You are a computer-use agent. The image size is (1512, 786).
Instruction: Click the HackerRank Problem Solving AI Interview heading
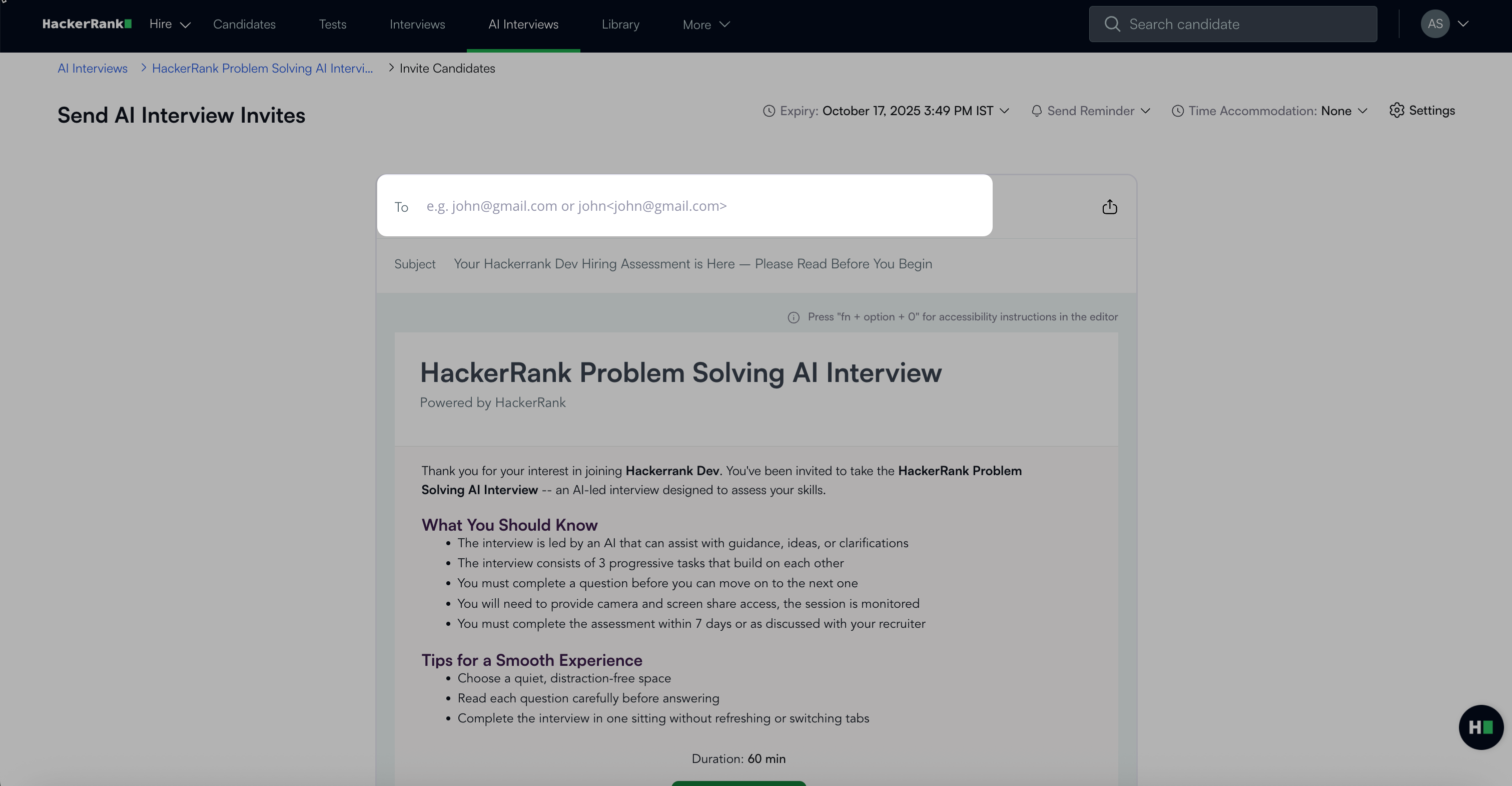pos(681,373)
